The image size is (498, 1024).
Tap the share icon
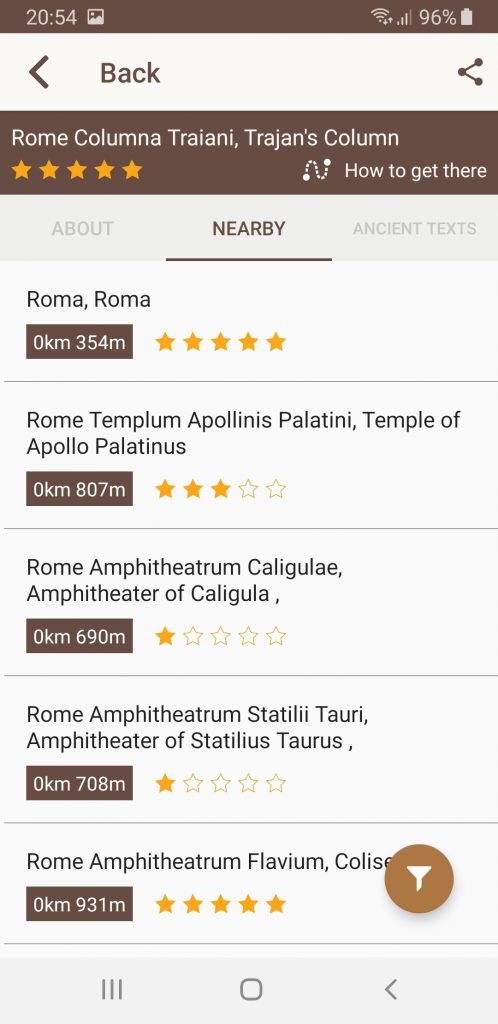tap(470, 72)
